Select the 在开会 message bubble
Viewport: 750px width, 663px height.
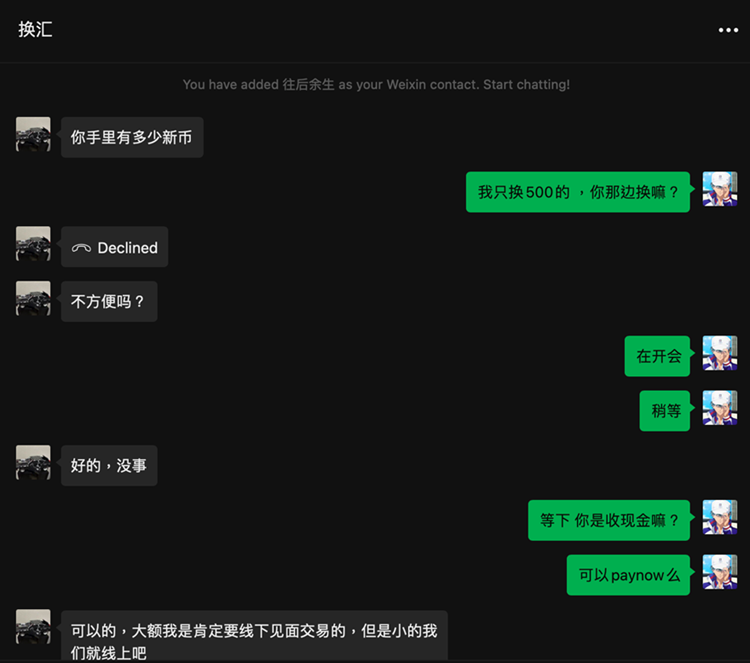[x=657, y=356]
